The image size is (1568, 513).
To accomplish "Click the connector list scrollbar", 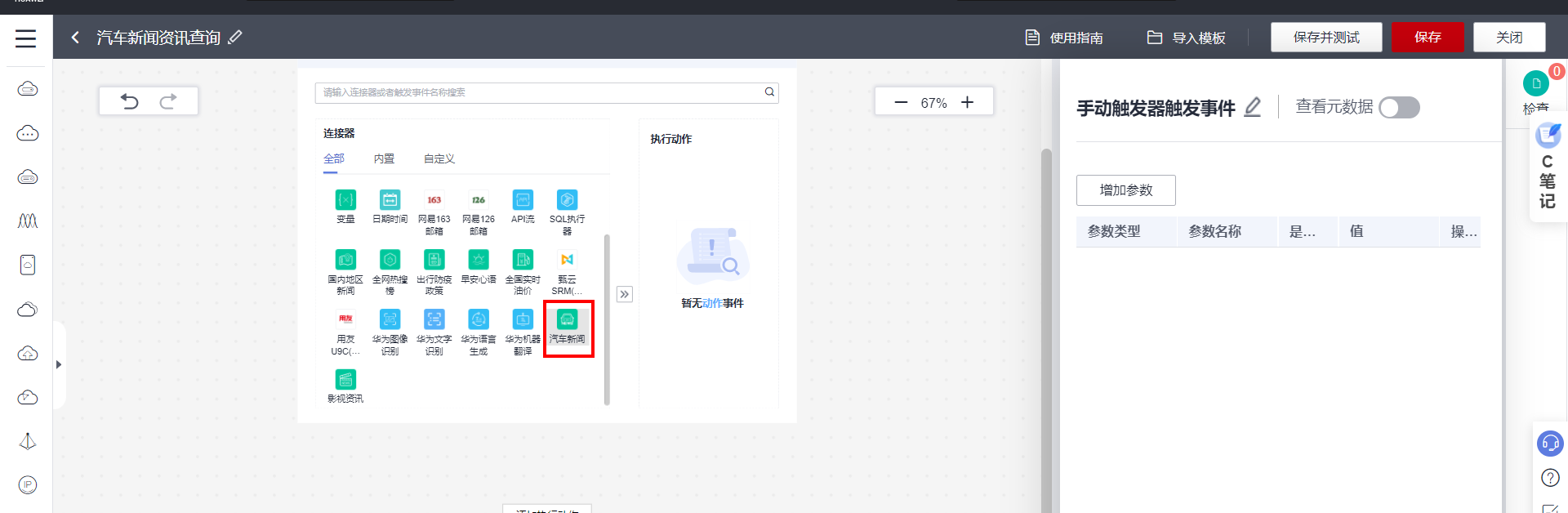I will click(607, 319).
